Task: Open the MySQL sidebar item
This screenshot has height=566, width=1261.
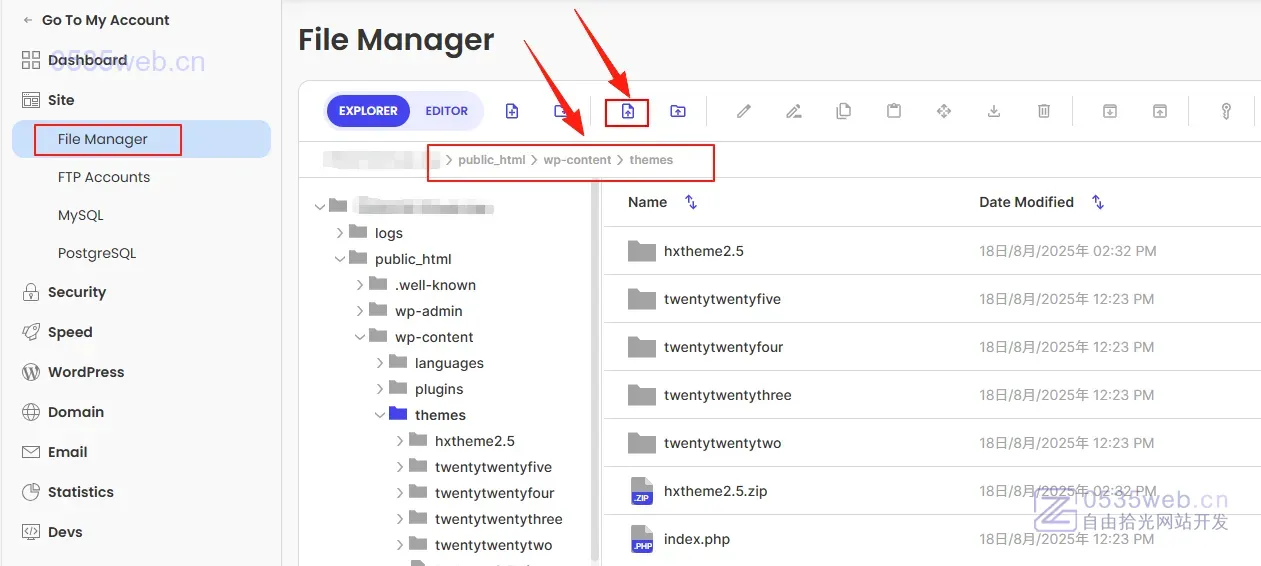Action: [x=81, y=215]
